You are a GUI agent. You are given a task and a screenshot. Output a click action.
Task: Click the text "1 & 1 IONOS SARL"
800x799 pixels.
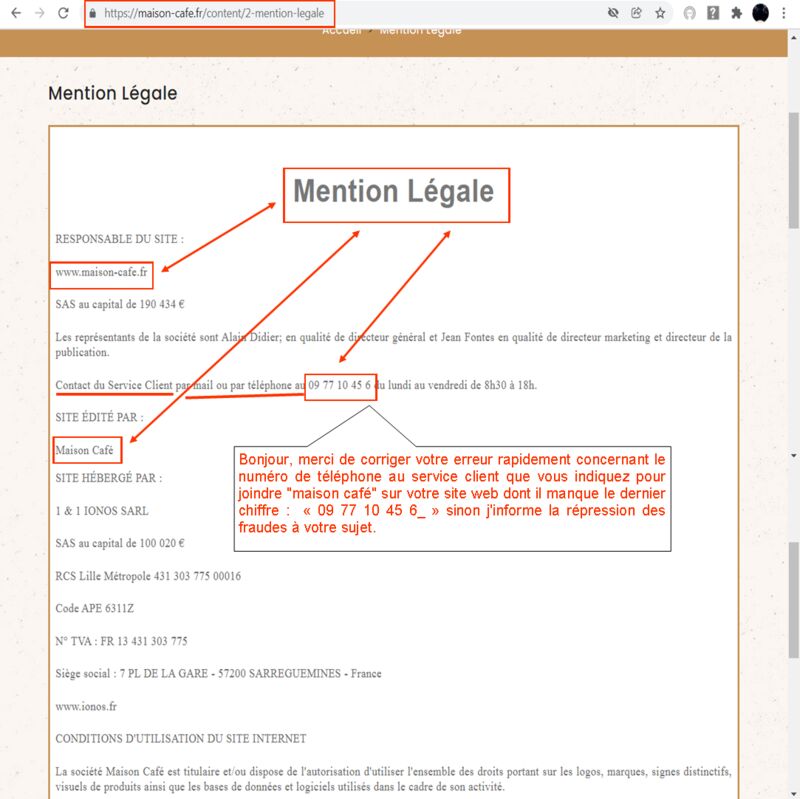pyautogui.click(x=102, y=511)
